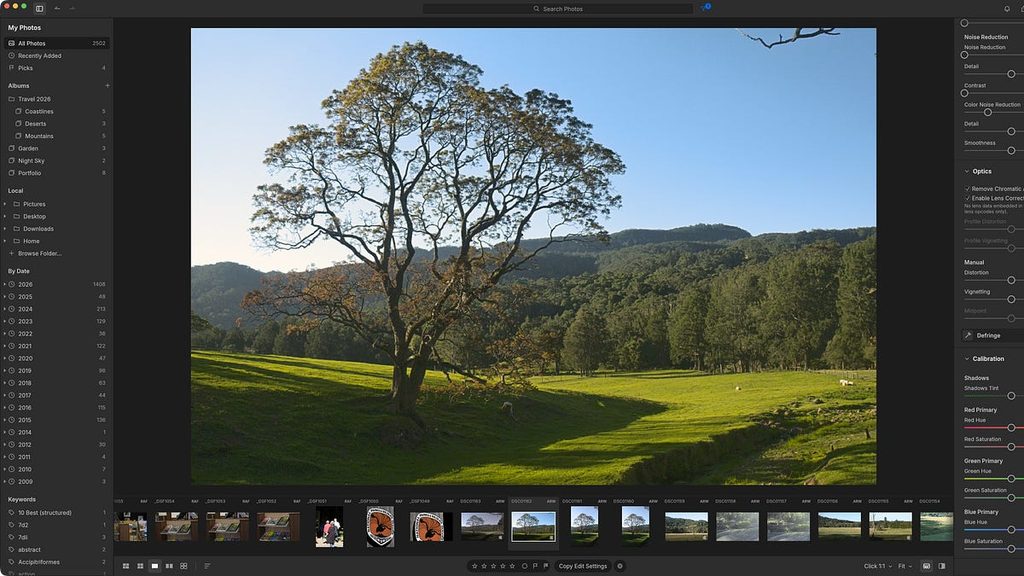Add a new album with plus icon
The image size is (1024, 576).
(107, 86)
